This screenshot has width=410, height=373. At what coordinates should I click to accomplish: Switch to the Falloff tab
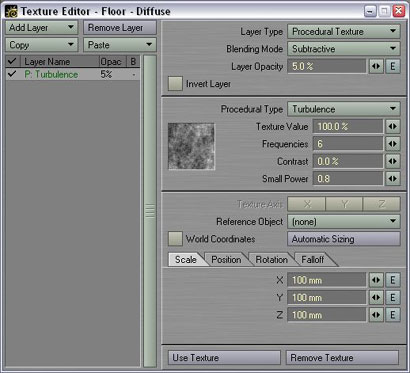coord(313,259)
